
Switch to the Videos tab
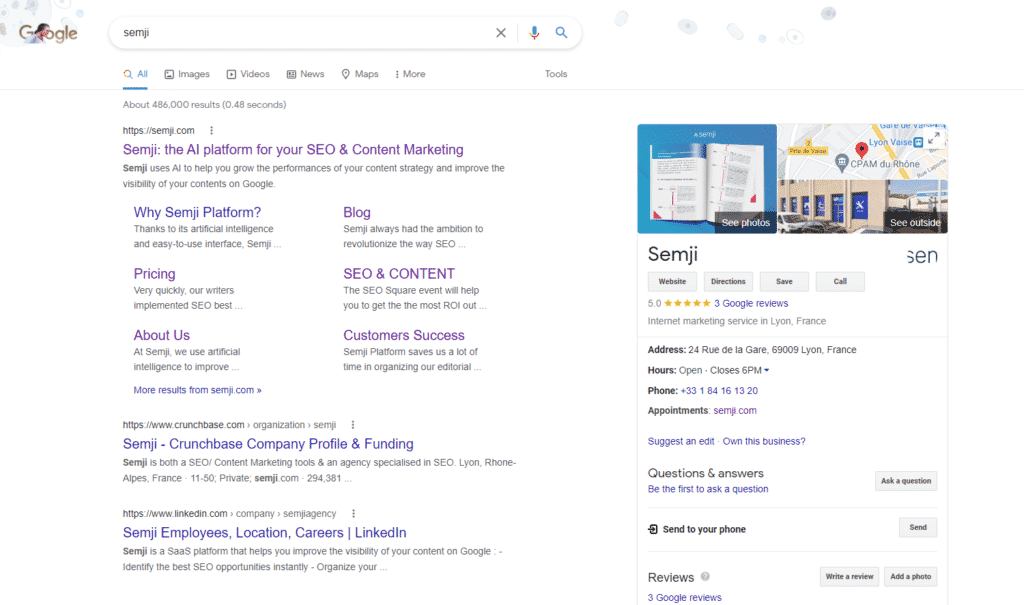click(x=248, y=74)
